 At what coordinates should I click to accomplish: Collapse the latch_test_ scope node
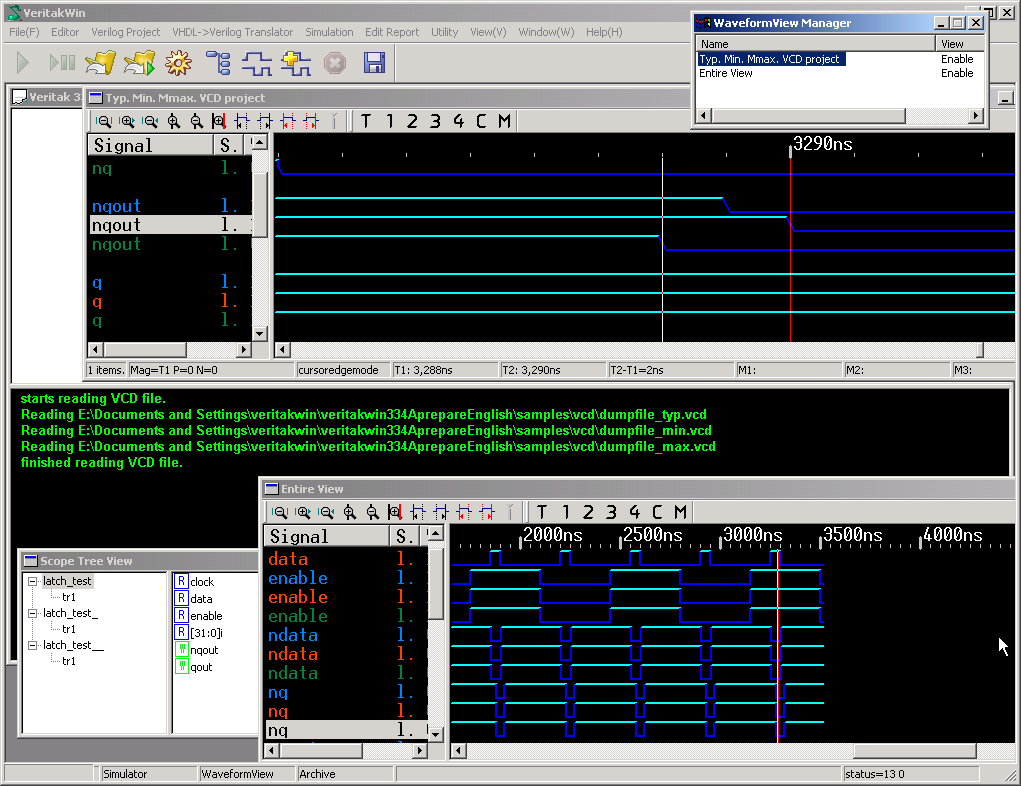pos(33,613)
